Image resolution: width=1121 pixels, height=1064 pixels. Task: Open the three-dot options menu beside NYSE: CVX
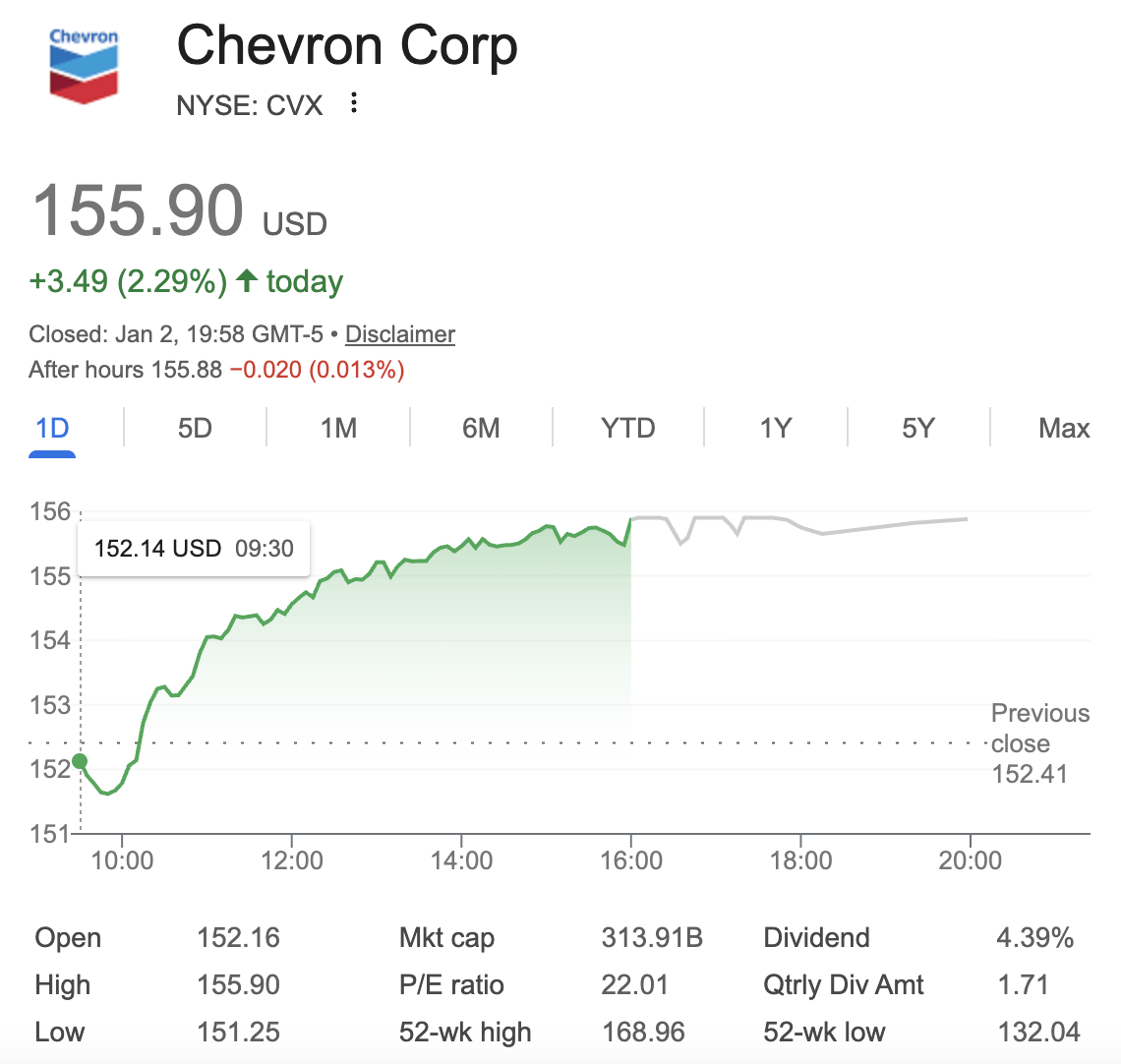tap(353, 103)
